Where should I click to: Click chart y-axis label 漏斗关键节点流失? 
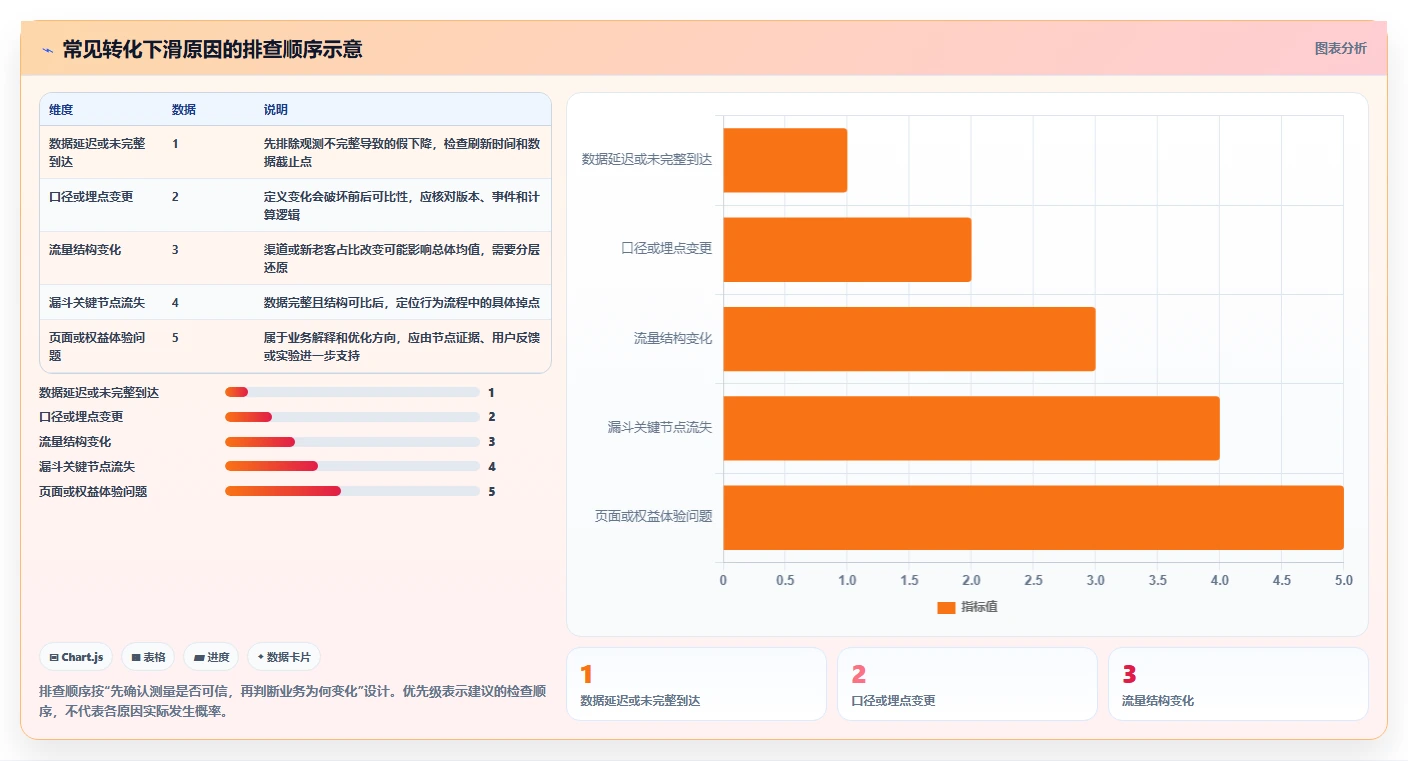[x=660, y=428]
